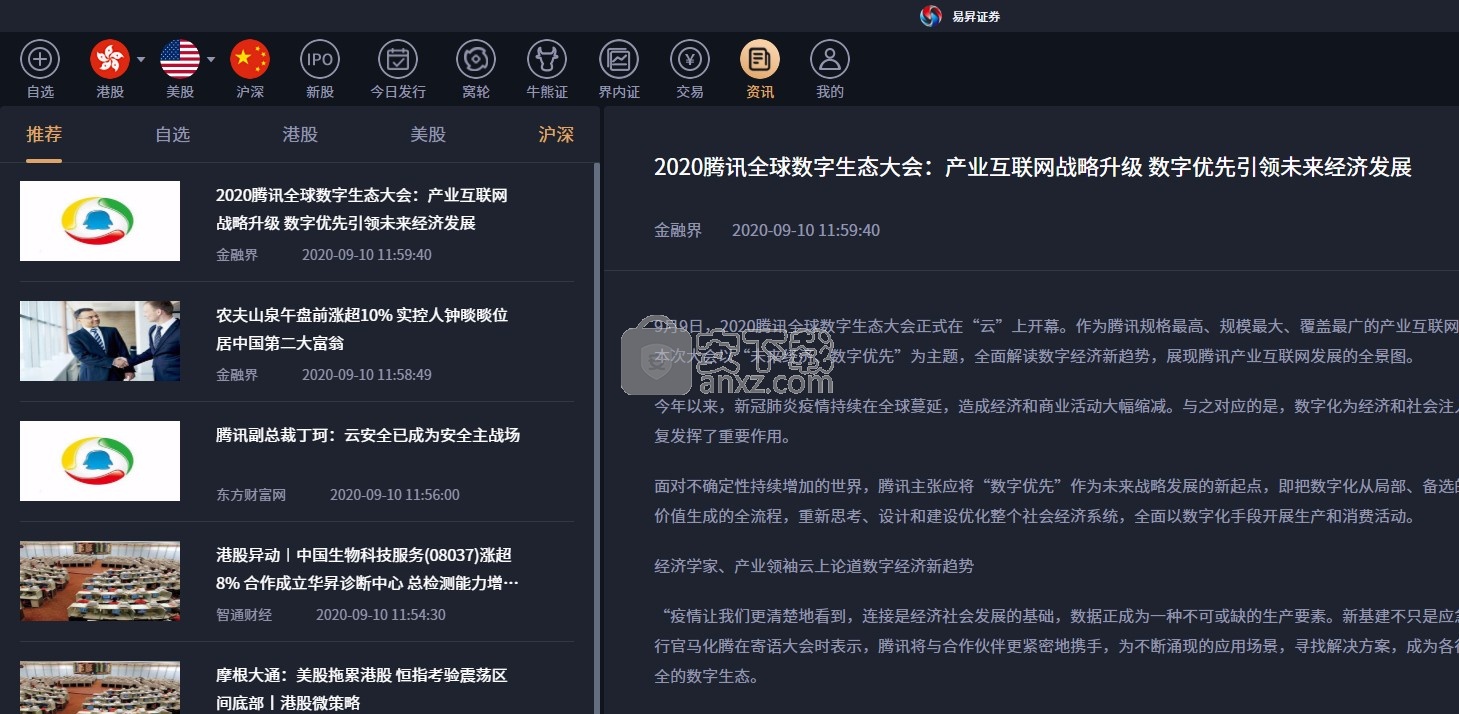1459x714 pixels.
Task: Expand the 港股 dropdown arrow
Action: (x=141, y=59)
